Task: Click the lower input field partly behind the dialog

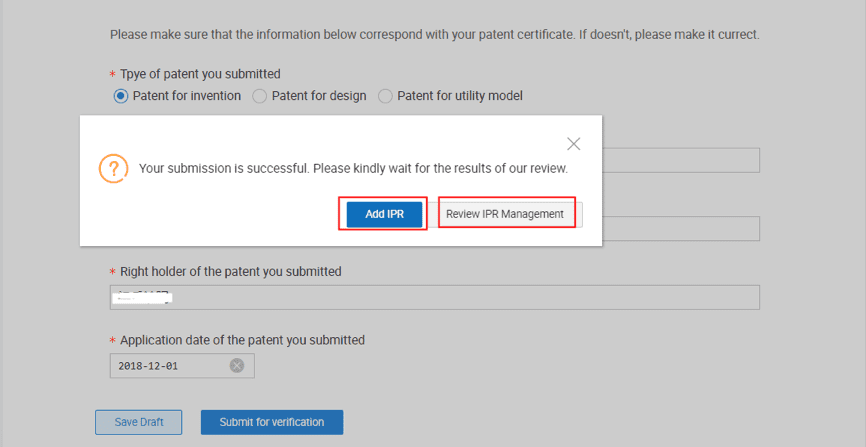Action: click(x=680, y=229)
